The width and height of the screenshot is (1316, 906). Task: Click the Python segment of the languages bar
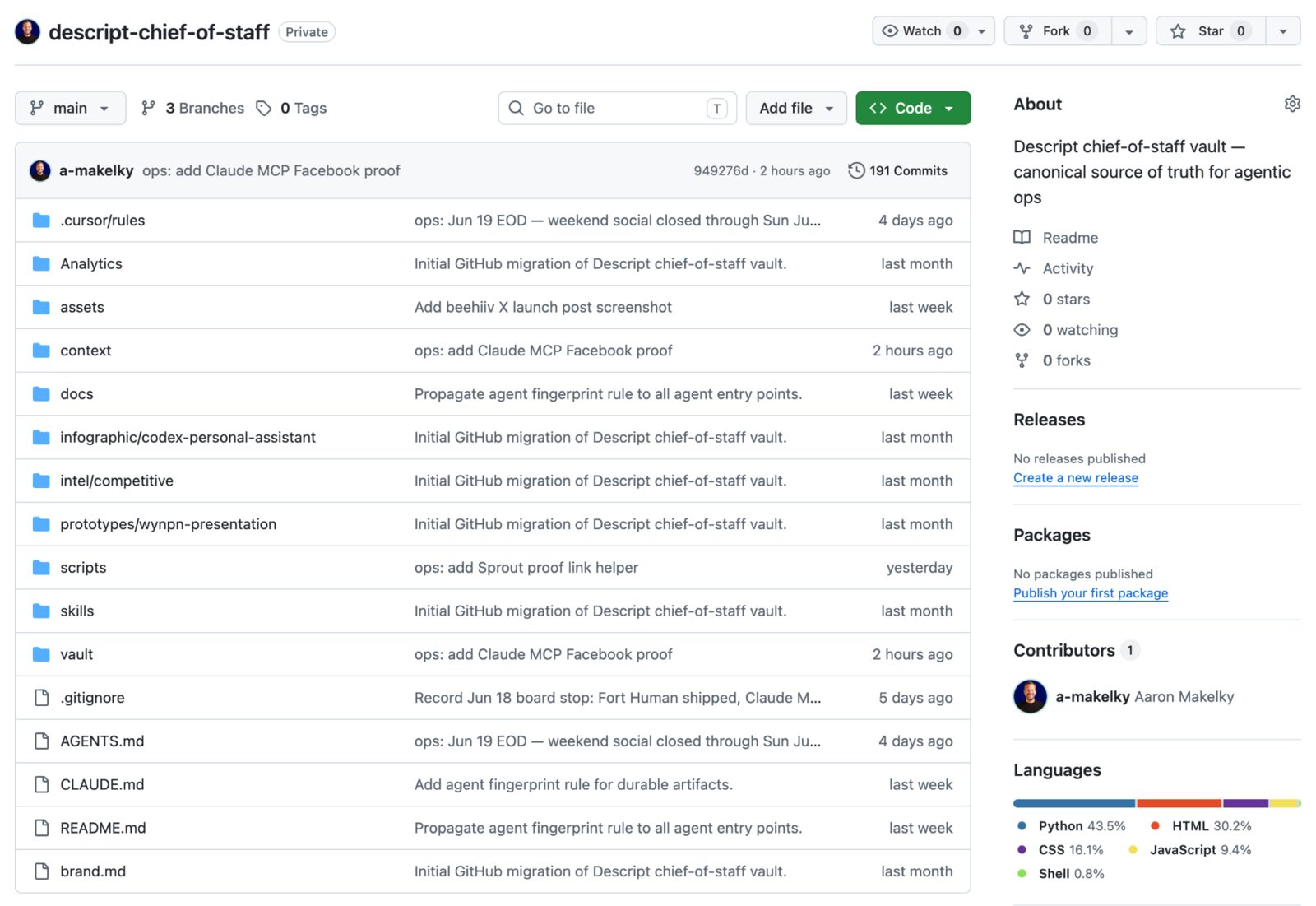[1074, 803]
